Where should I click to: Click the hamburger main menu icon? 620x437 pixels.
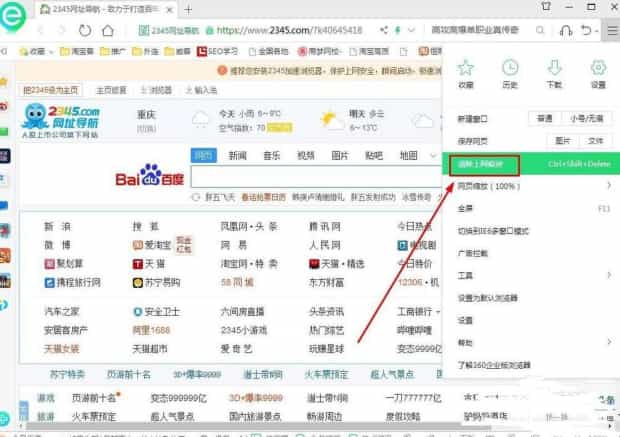(612, 31)
